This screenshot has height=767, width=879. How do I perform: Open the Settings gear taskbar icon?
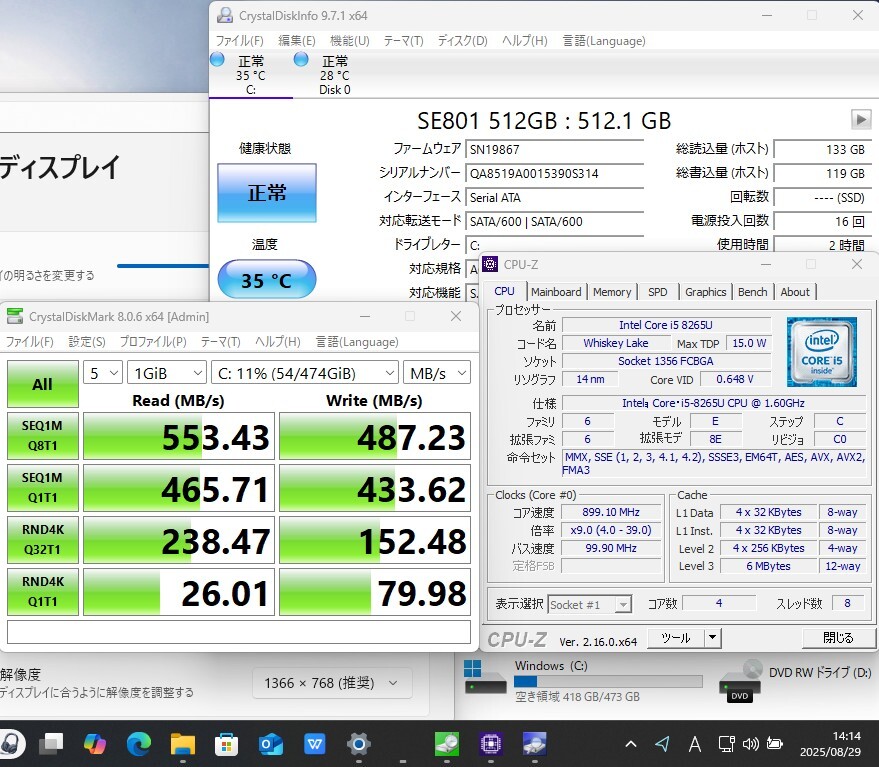pos(358,744)
